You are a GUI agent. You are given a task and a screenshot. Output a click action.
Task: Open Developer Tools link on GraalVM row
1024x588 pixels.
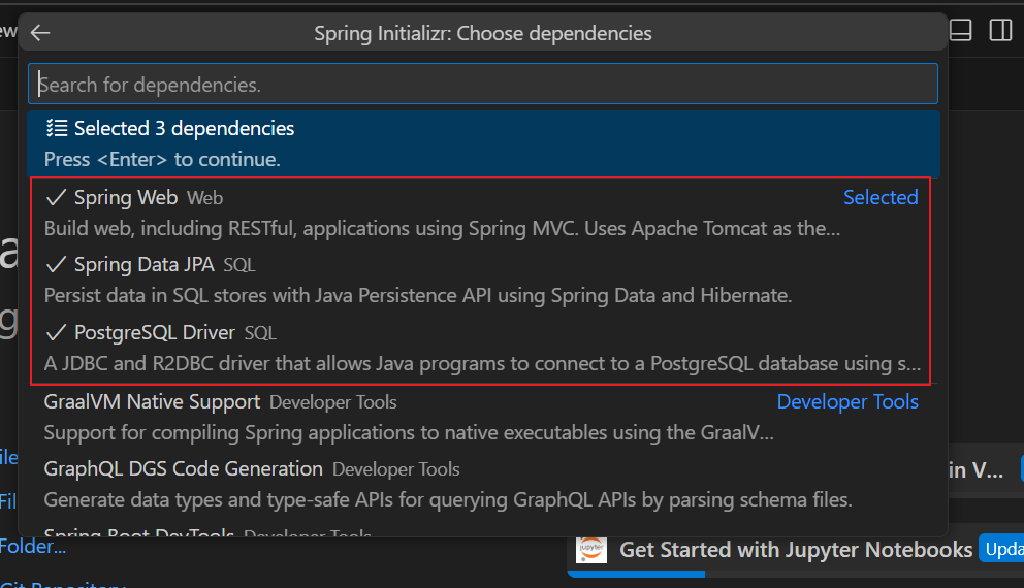847,401
